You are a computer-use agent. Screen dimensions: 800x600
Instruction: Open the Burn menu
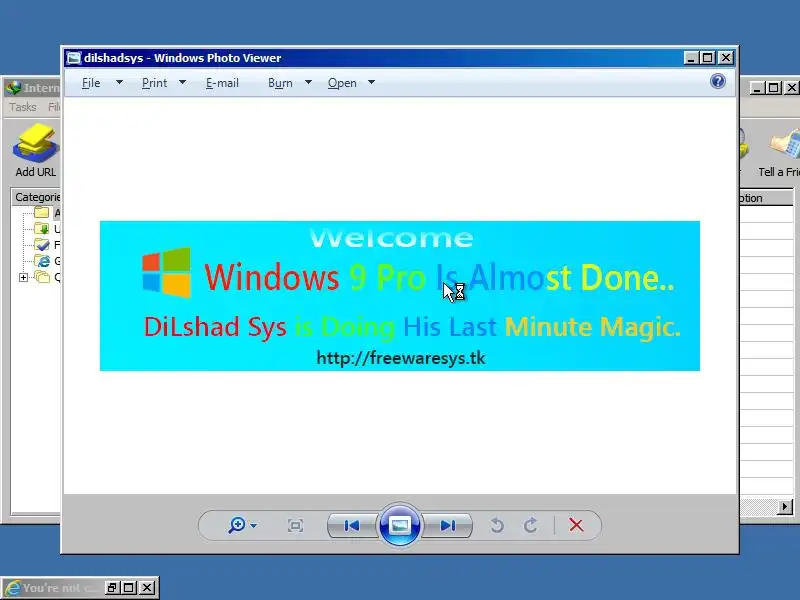tap(280, 83)
